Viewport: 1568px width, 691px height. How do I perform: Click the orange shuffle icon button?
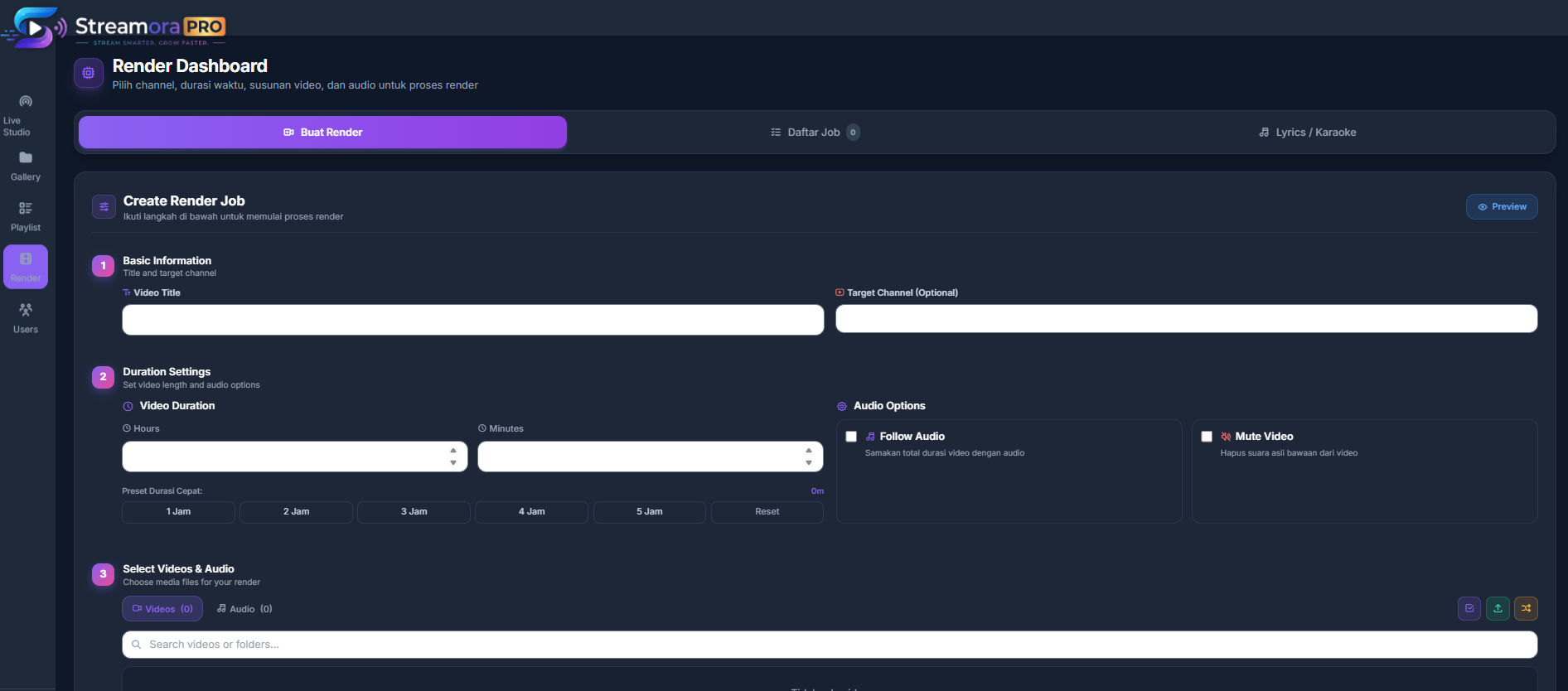(1526, 608)
